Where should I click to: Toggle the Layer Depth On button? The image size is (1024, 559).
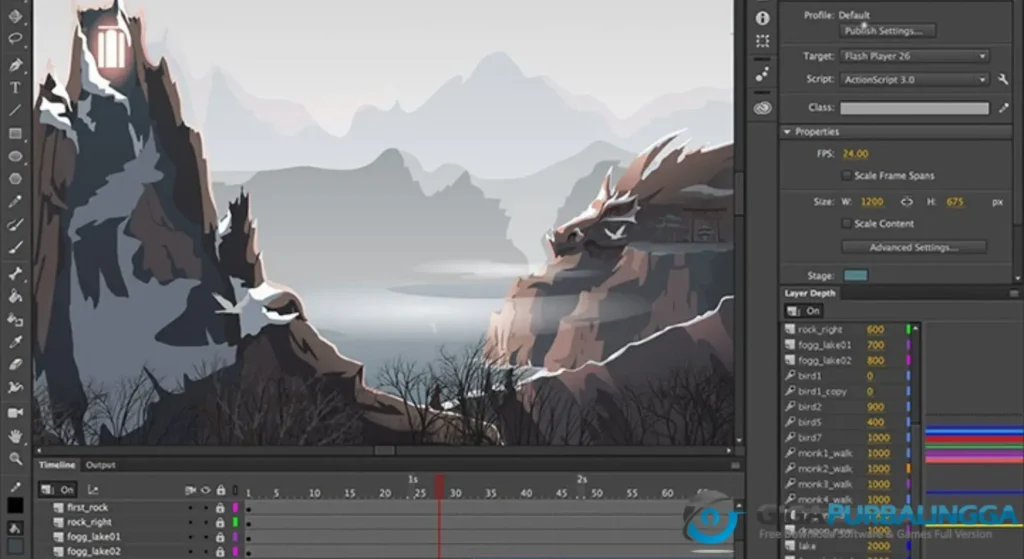tap(803, 311)
